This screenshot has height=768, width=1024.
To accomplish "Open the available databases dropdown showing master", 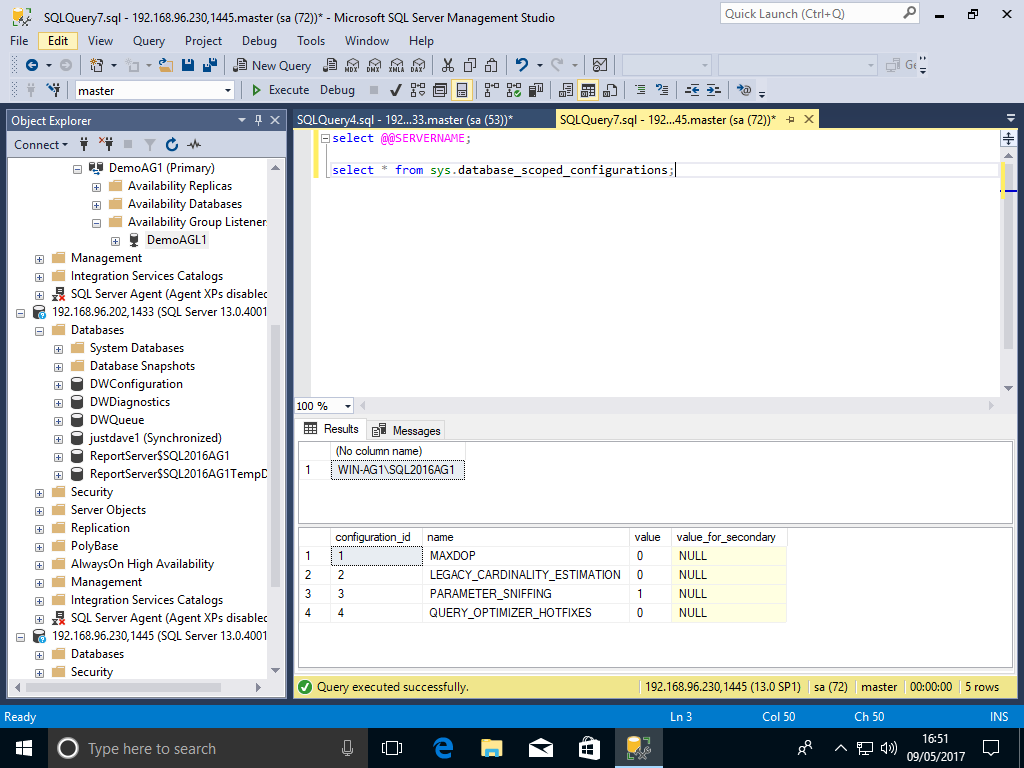I will [228, 90].
